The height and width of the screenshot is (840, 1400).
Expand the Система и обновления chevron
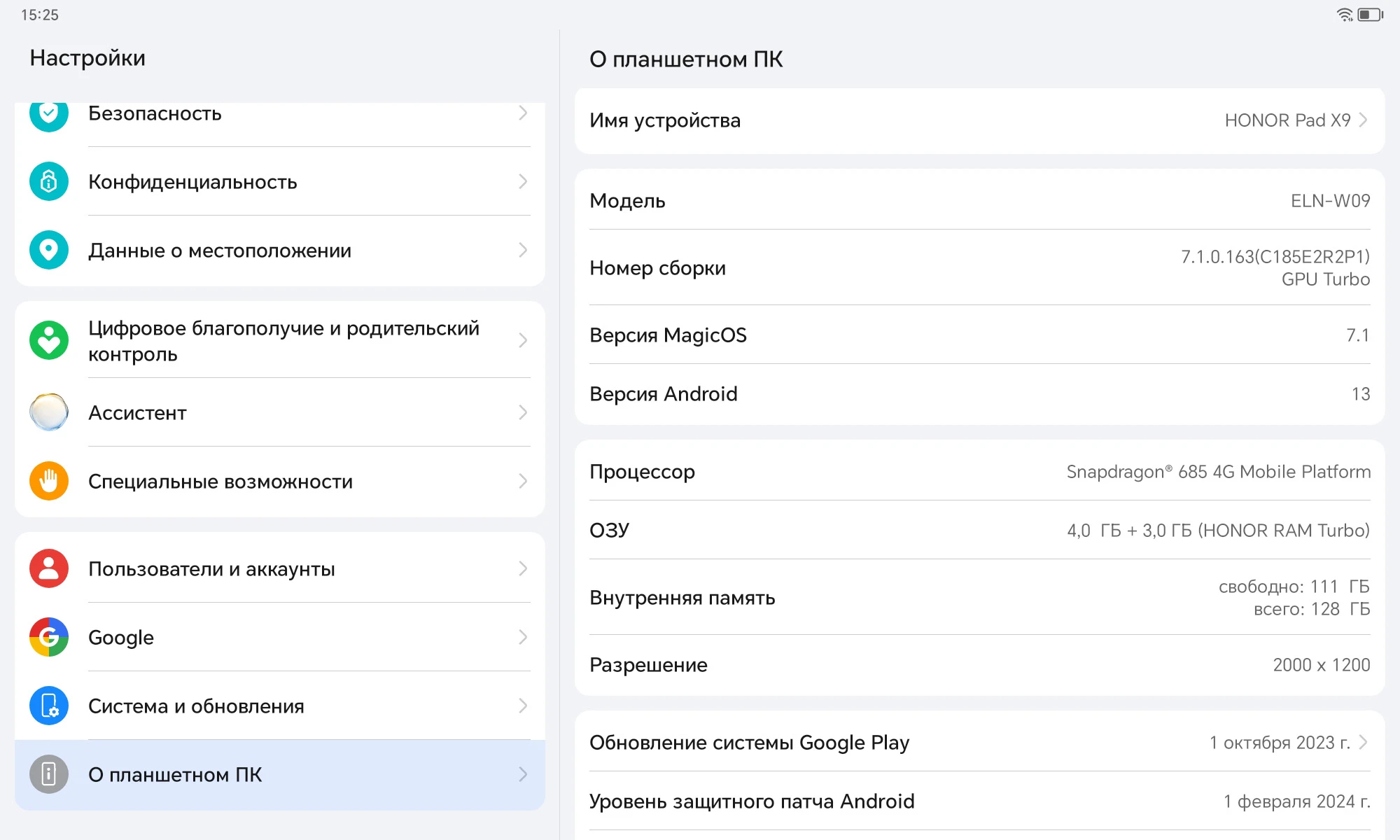pyautogui.click(x=523, y=706)
